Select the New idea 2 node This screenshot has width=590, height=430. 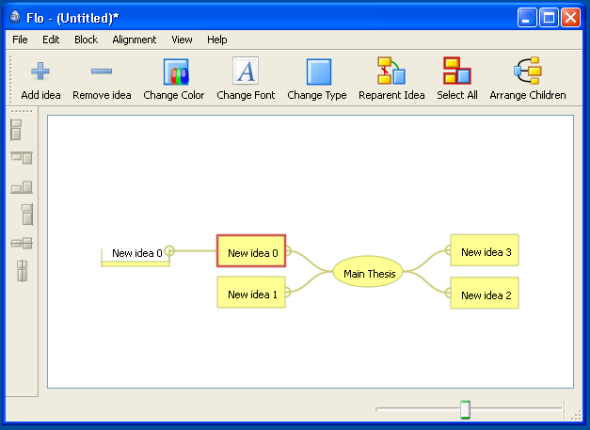pos(485,293)
